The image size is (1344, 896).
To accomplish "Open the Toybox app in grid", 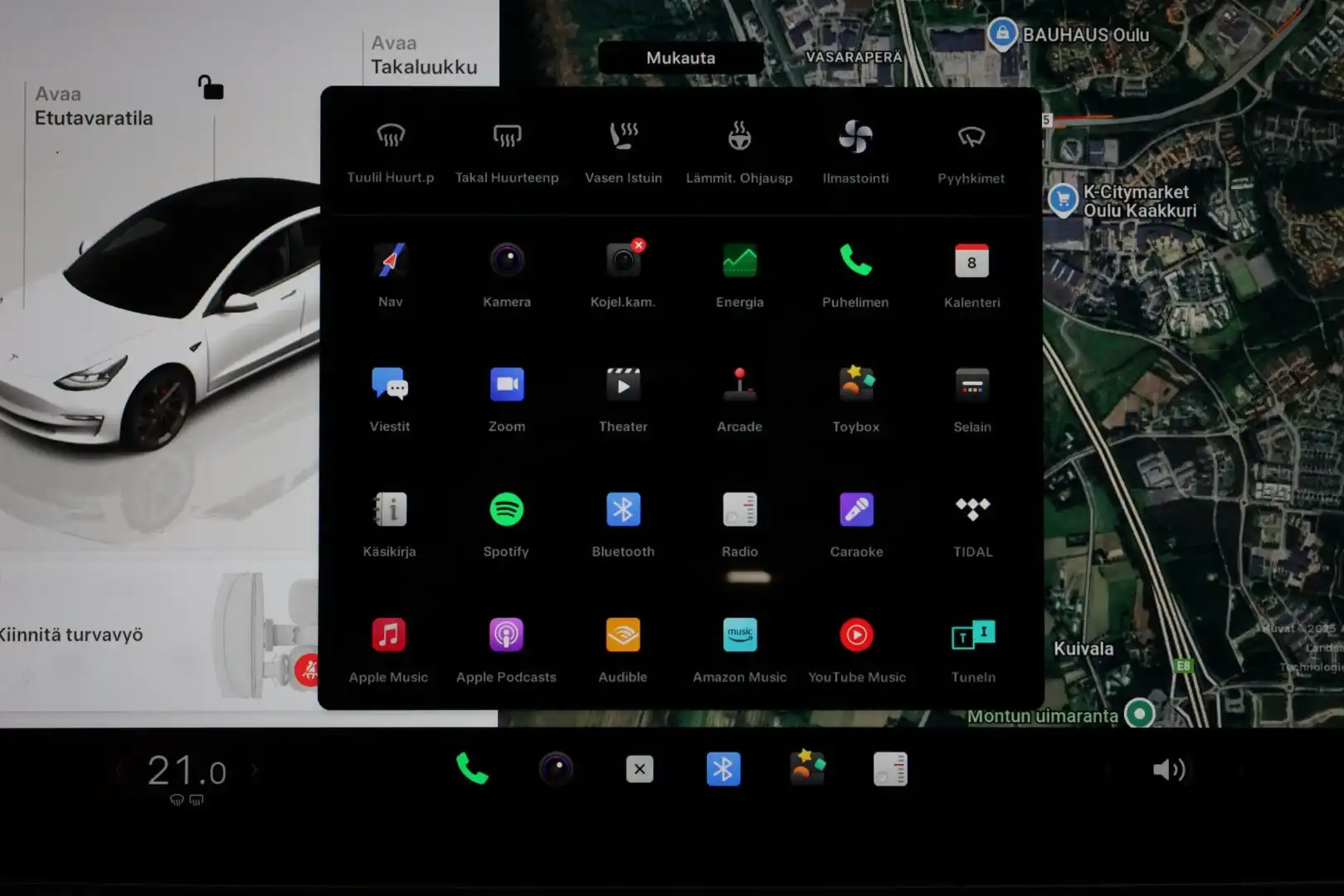I will coord(855,402).
